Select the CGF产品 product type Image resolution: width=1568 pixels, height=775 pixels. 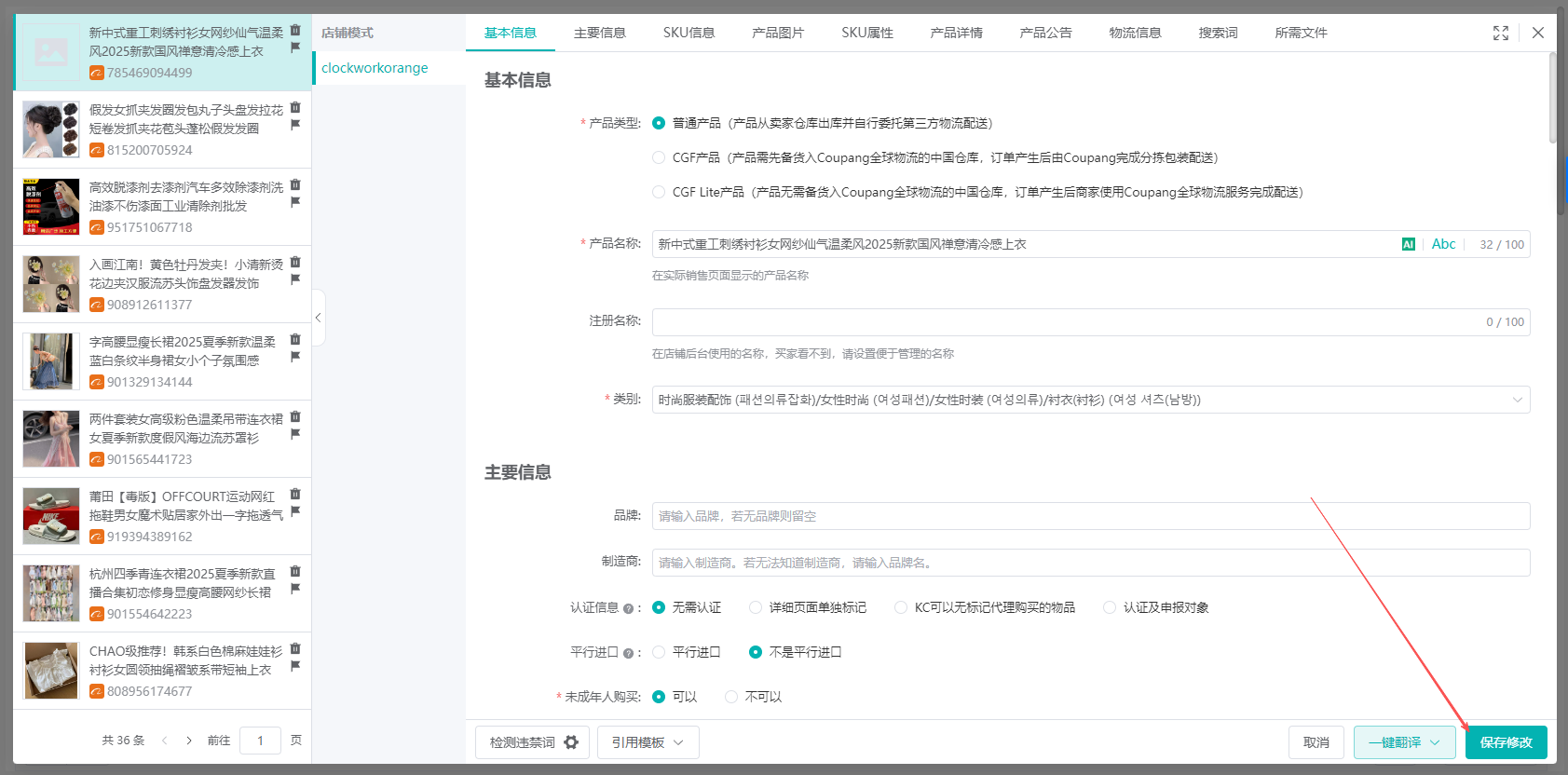(659, 157)
